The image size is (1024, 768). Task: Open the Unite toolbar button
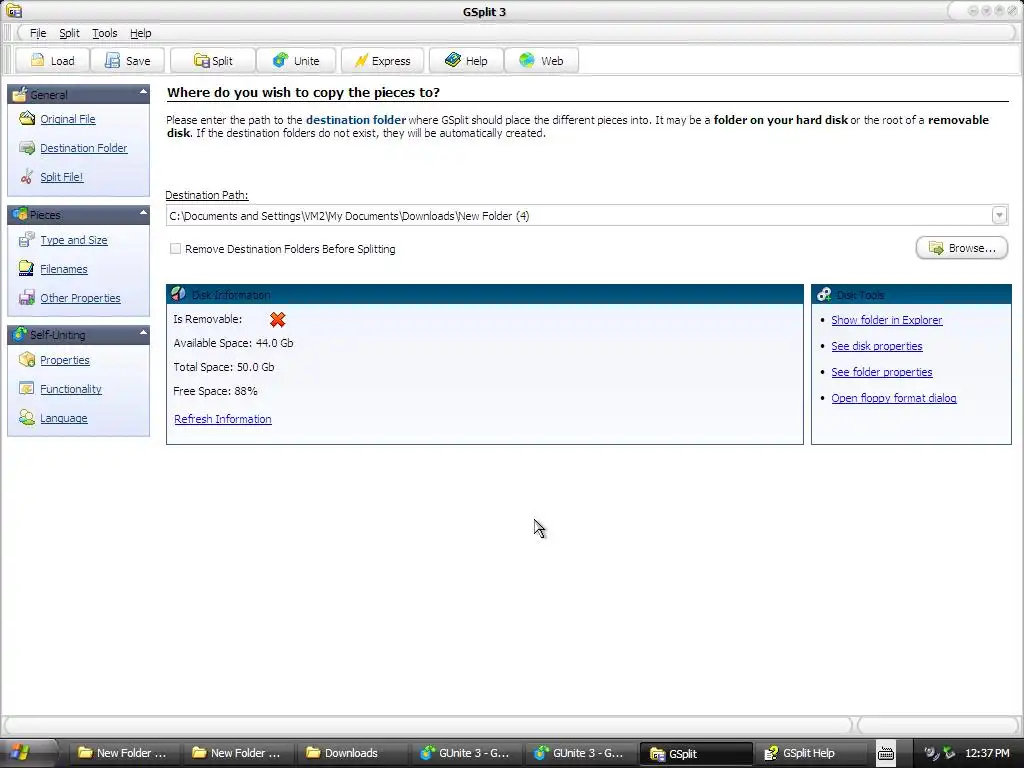pos(296,61)
